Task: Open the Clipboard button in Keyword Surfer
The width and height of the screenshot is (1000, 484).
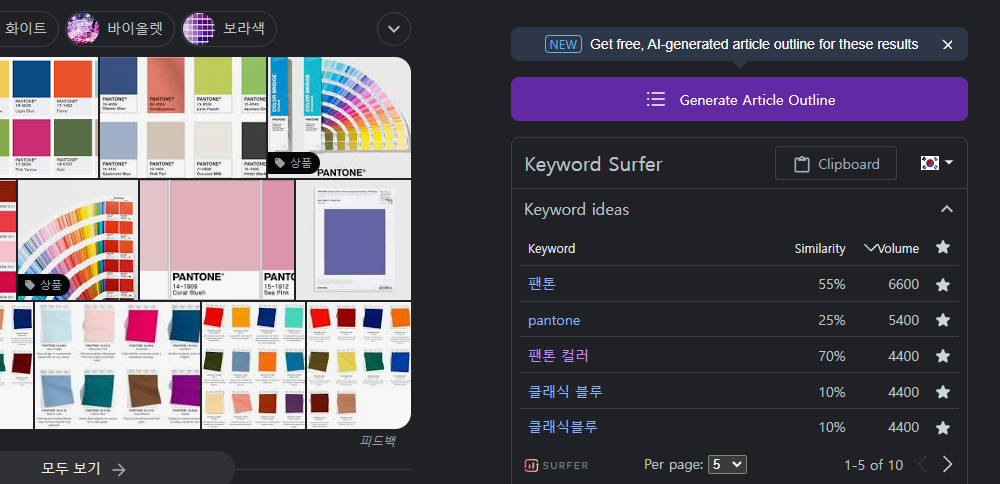Action: (x=835, y=164)
